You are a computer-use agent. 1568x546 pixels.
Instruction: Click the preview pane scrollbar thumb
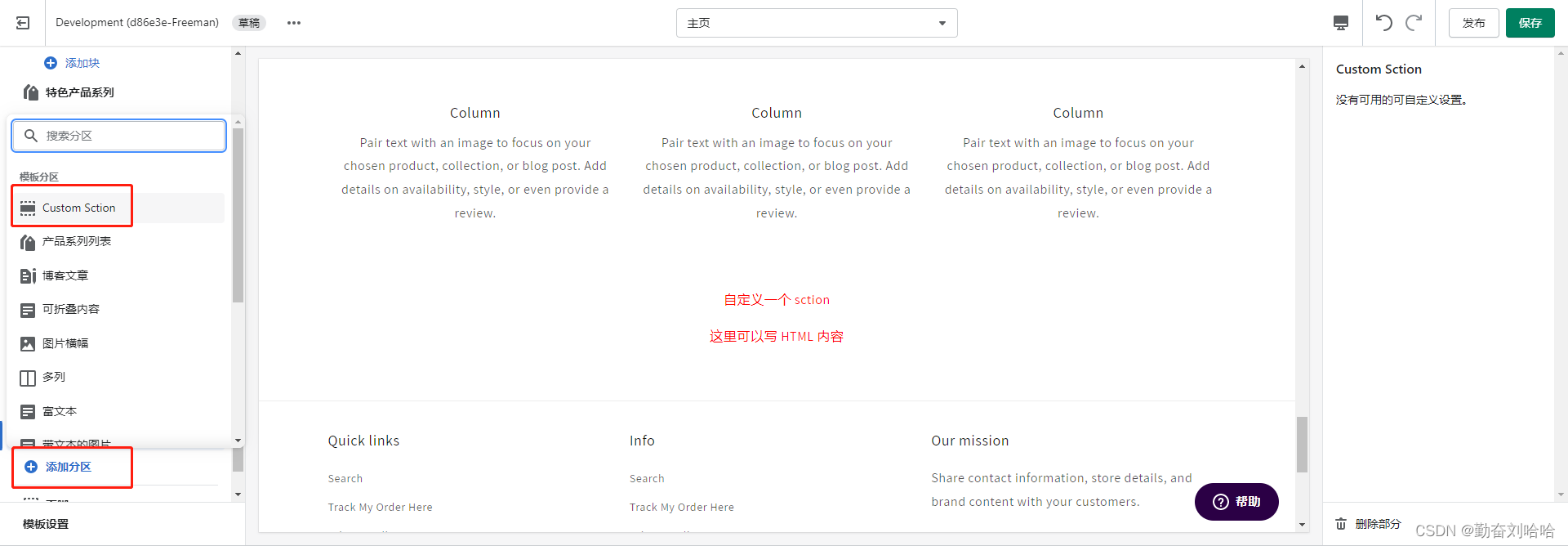(1302, 445)
